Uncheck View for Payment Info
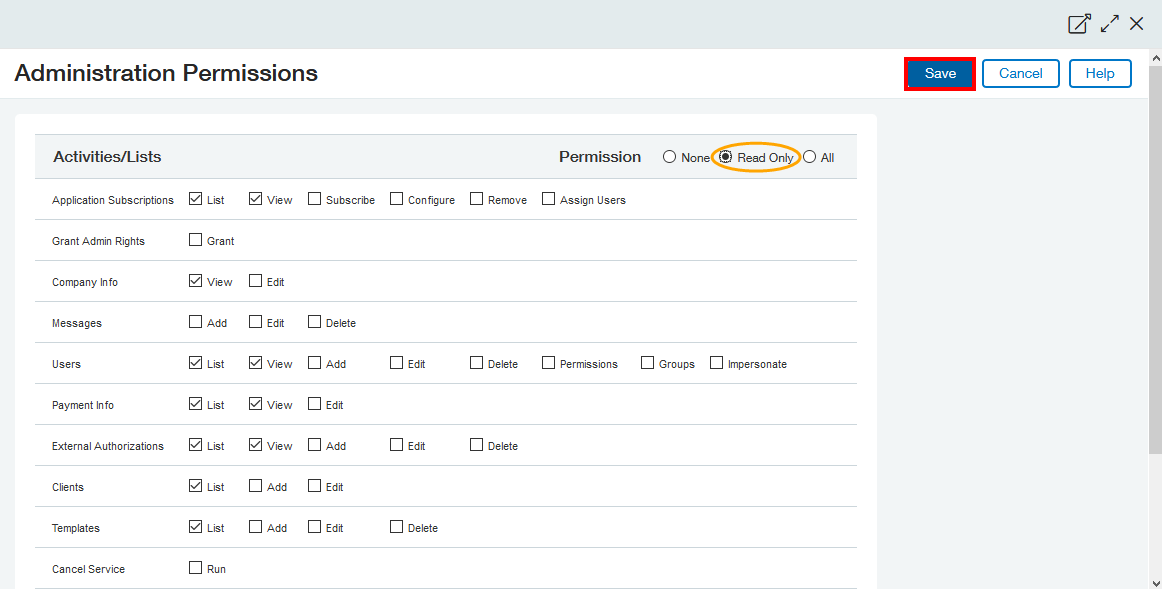 (256, 404)
